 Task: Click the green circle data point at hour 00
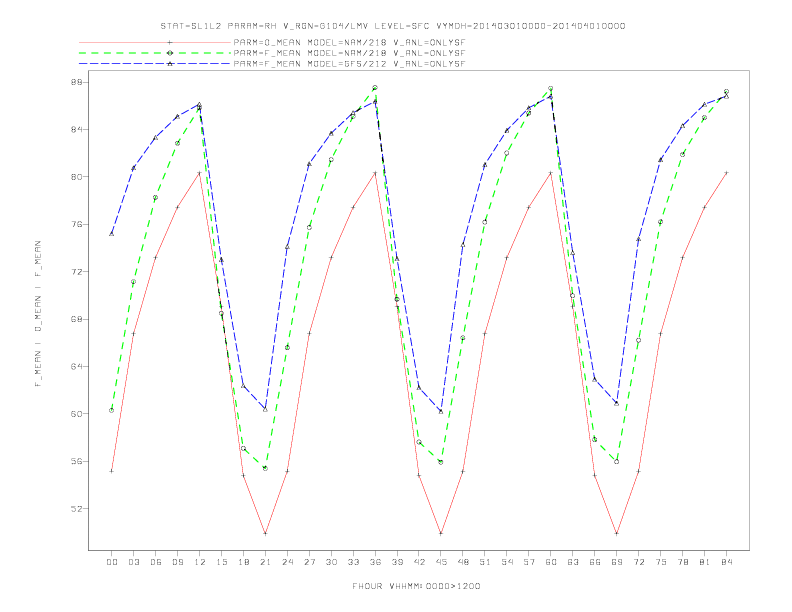tap(112, 410)
